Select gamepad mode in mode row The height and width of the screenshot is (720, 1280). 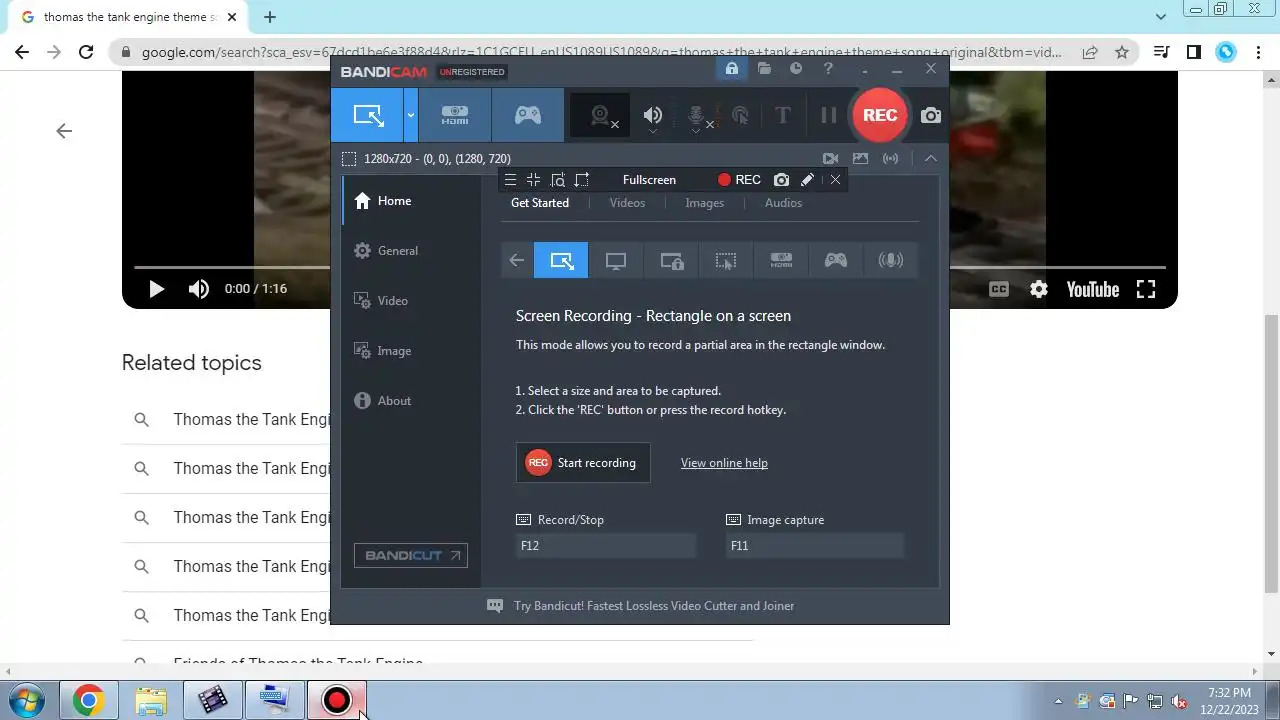(836, 260)
